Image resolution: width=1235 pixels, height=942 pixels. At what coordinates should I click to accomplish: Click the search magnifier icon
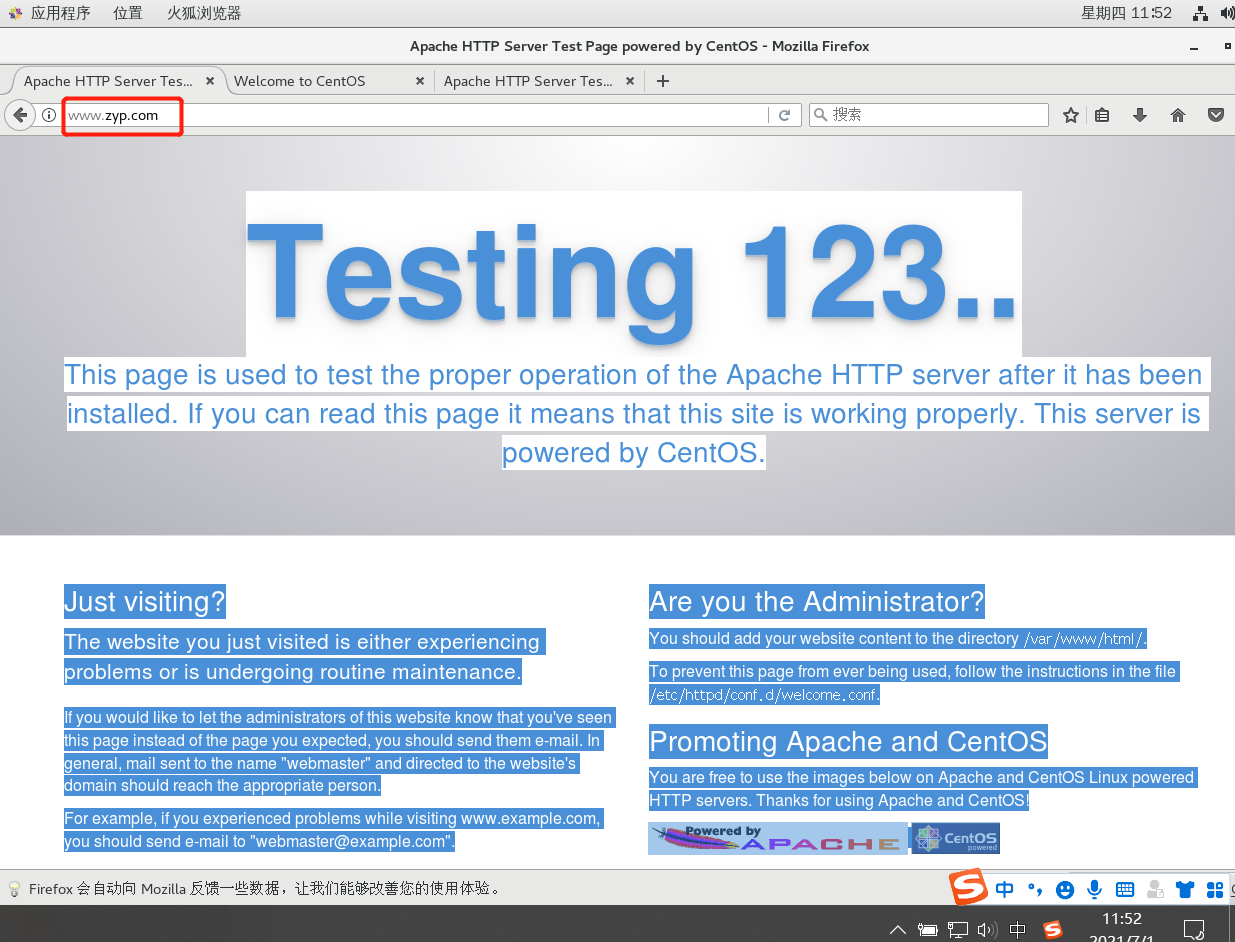coord(821,115)
